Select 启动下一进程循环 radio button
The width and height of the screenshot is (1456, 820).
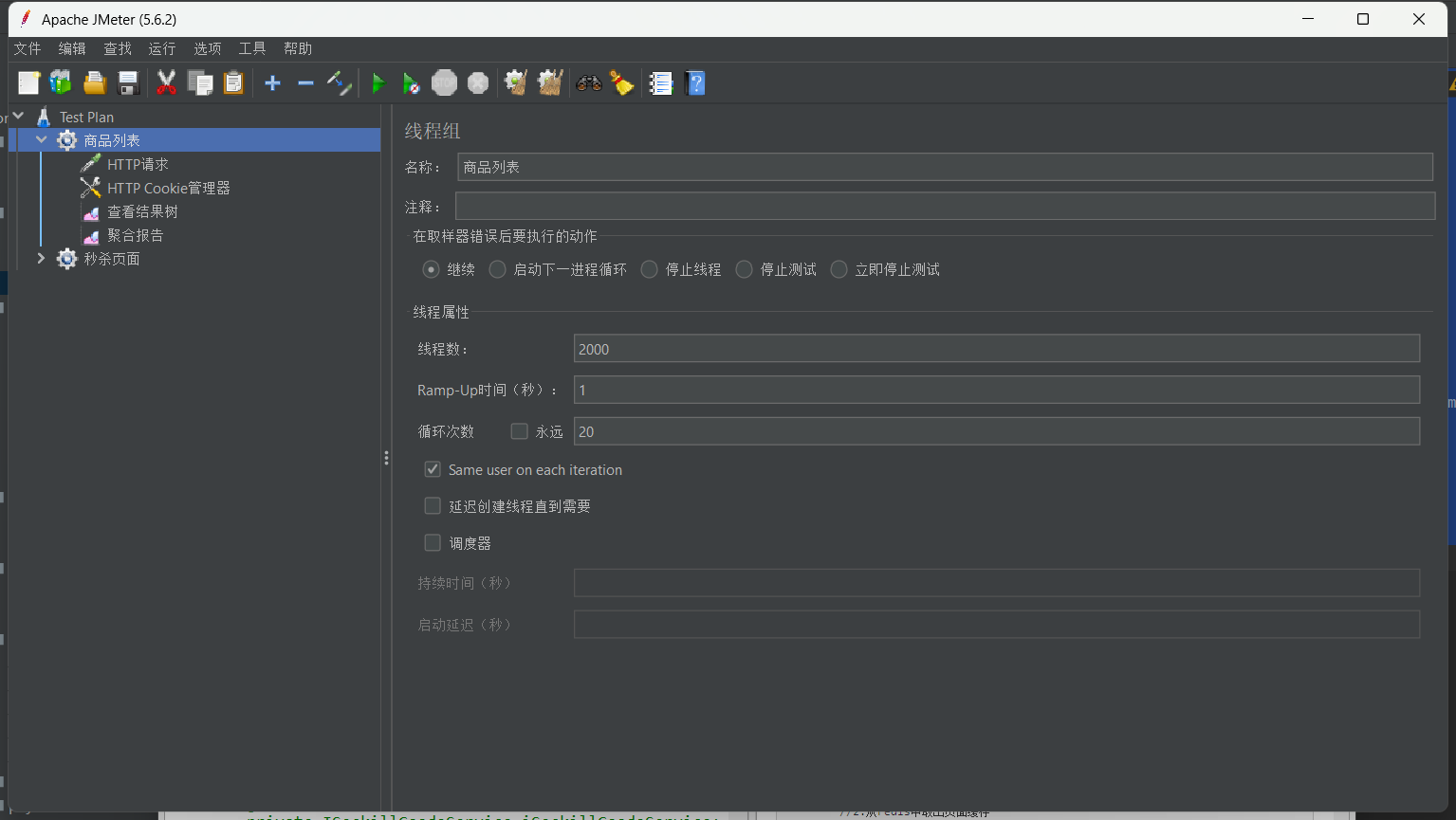tap(497, 269)
